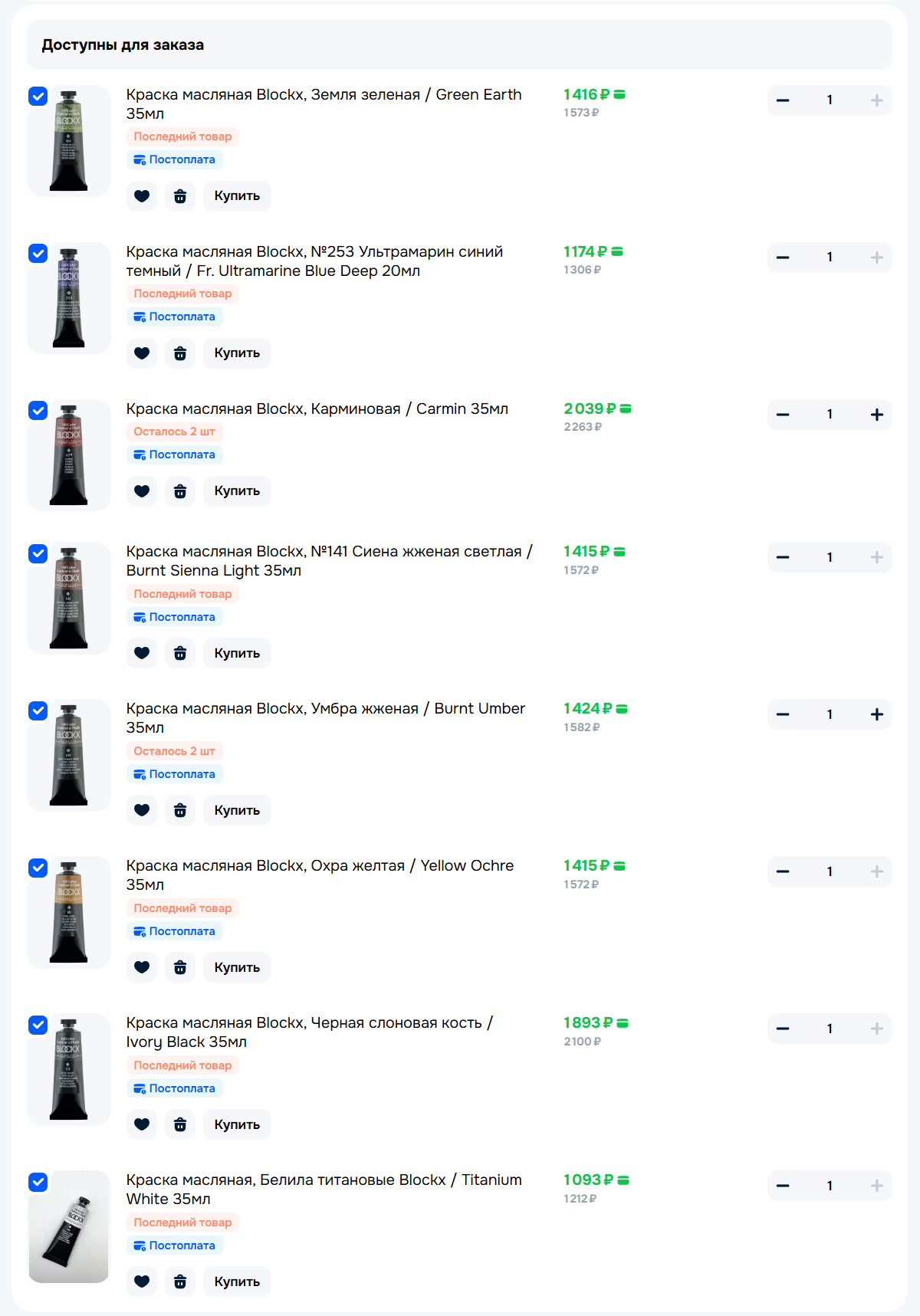Uncheck the Yellow Ochre checkbox
The height and width of the screenshot is (1316, 920).
click(x=38, y=868)
